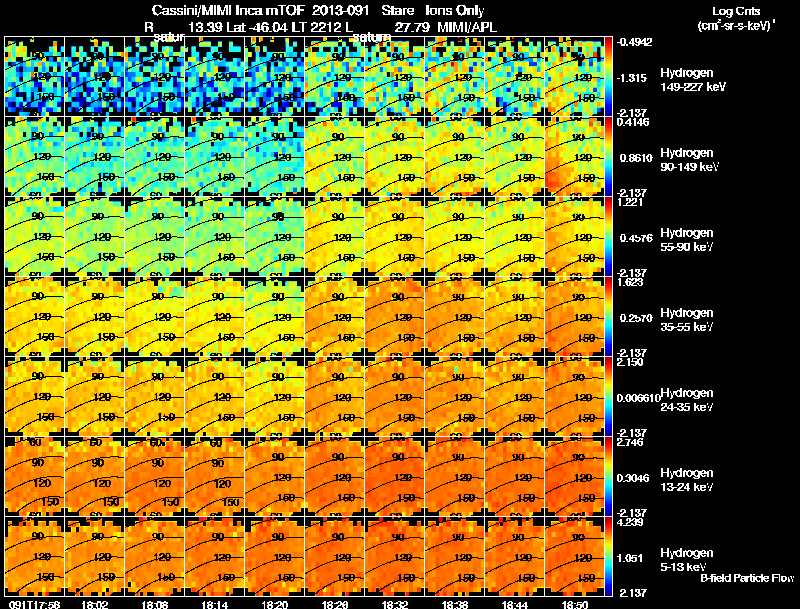Click the 0.3046 colorbar value

633,478
